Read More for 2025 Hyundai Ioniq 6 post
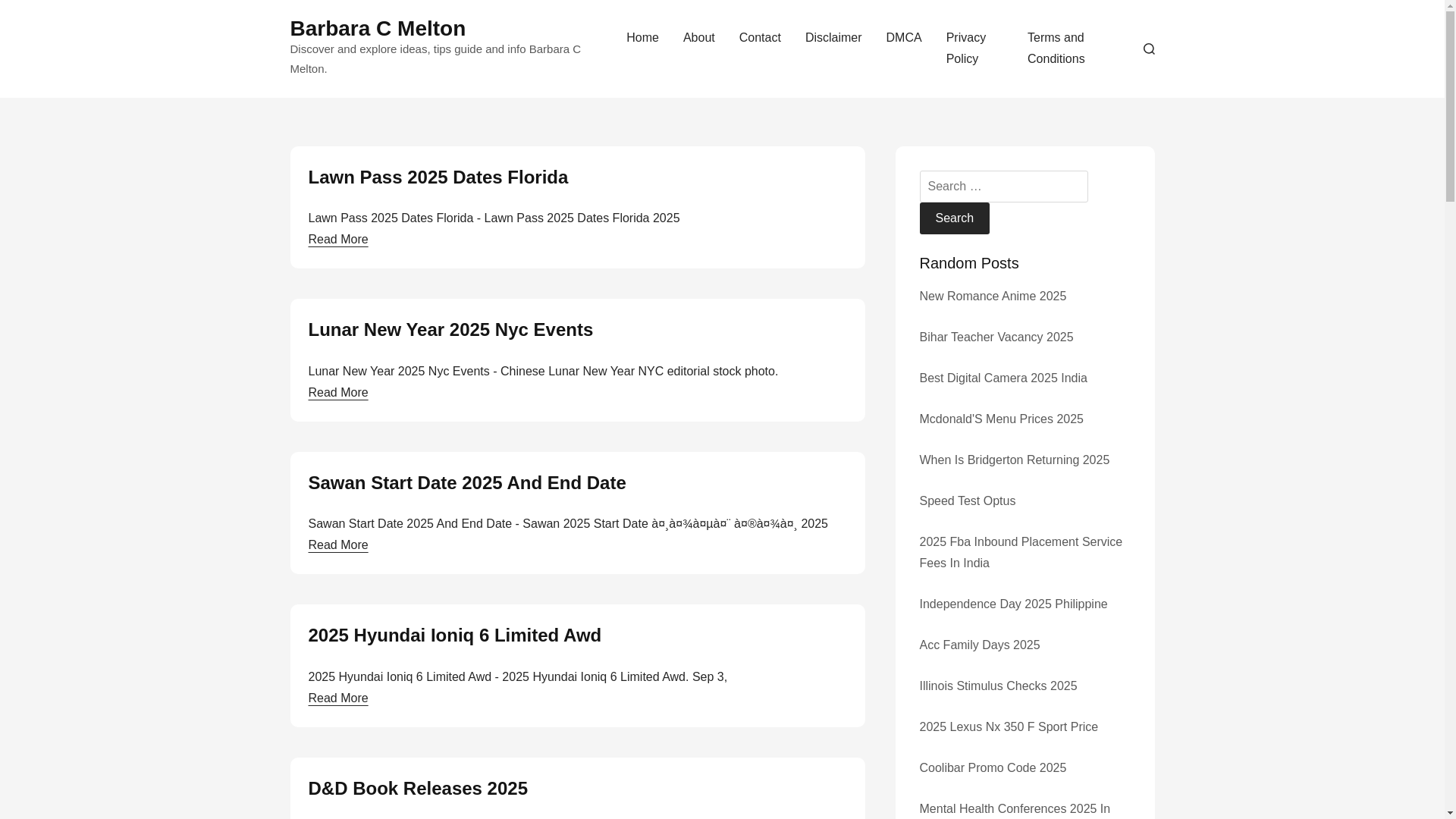 (x=337, y=698)
